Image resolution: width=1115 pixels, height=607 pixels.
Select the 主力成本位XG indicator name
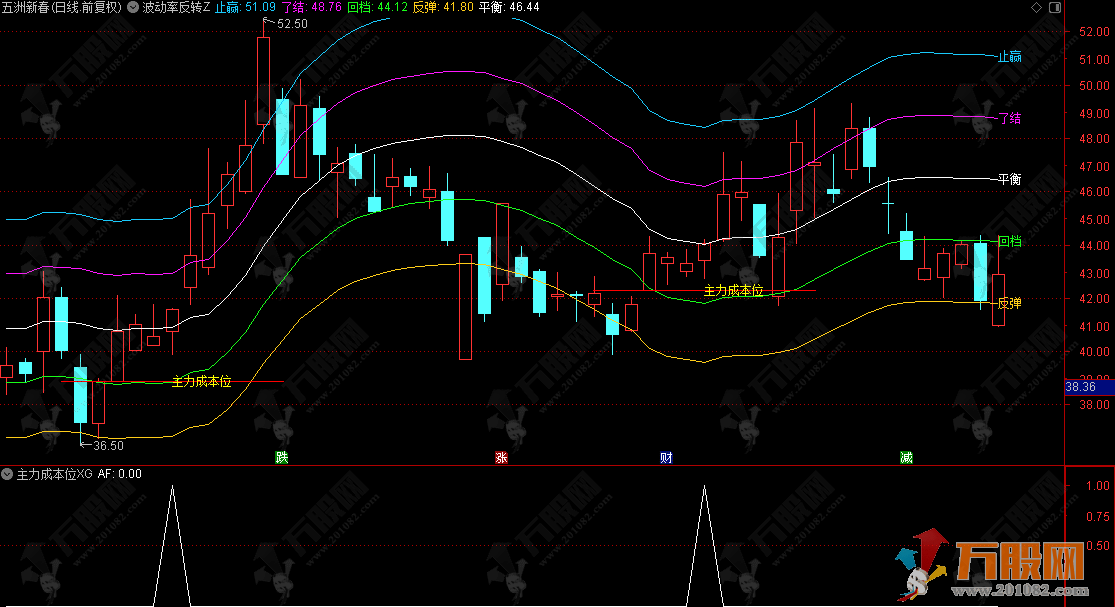point(55,474)
